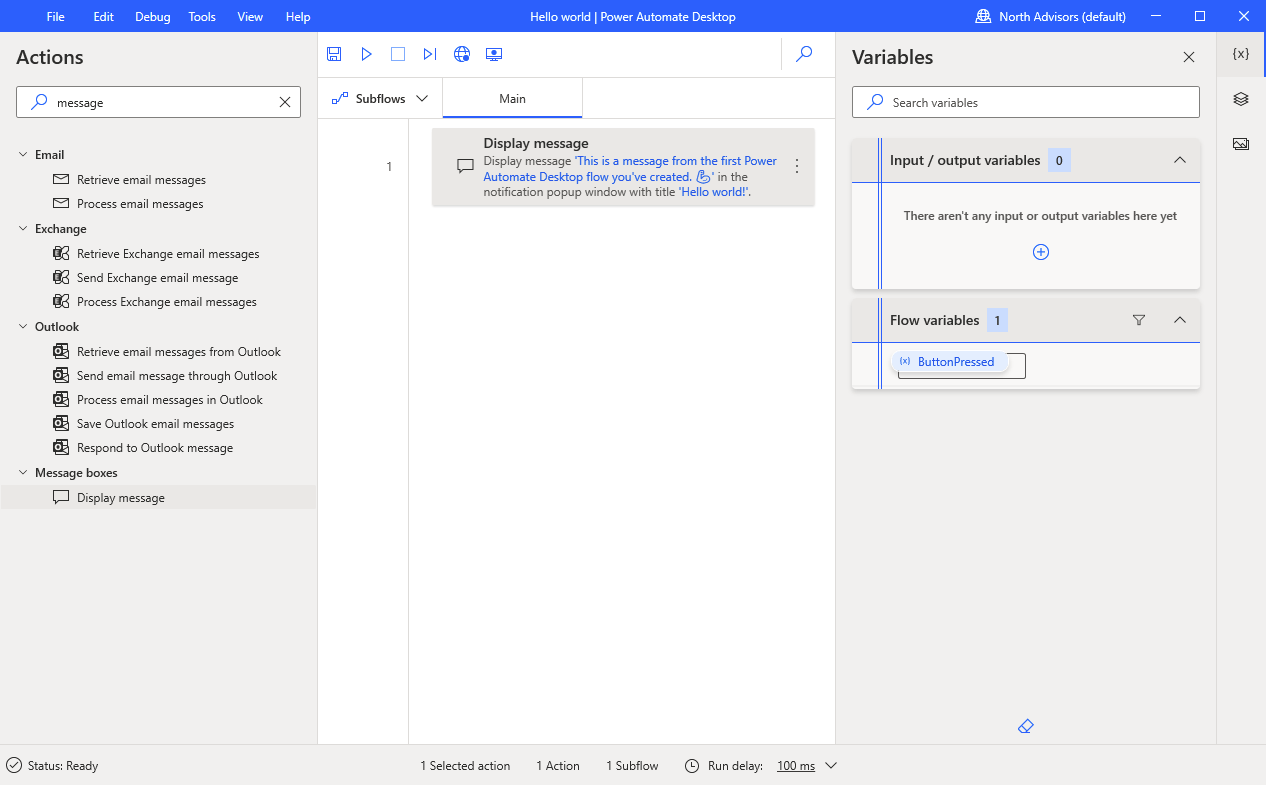The width and height of the screenshot is (1266, 785).
Task: Run the flow with the play icon
Action: click(367, 55)
